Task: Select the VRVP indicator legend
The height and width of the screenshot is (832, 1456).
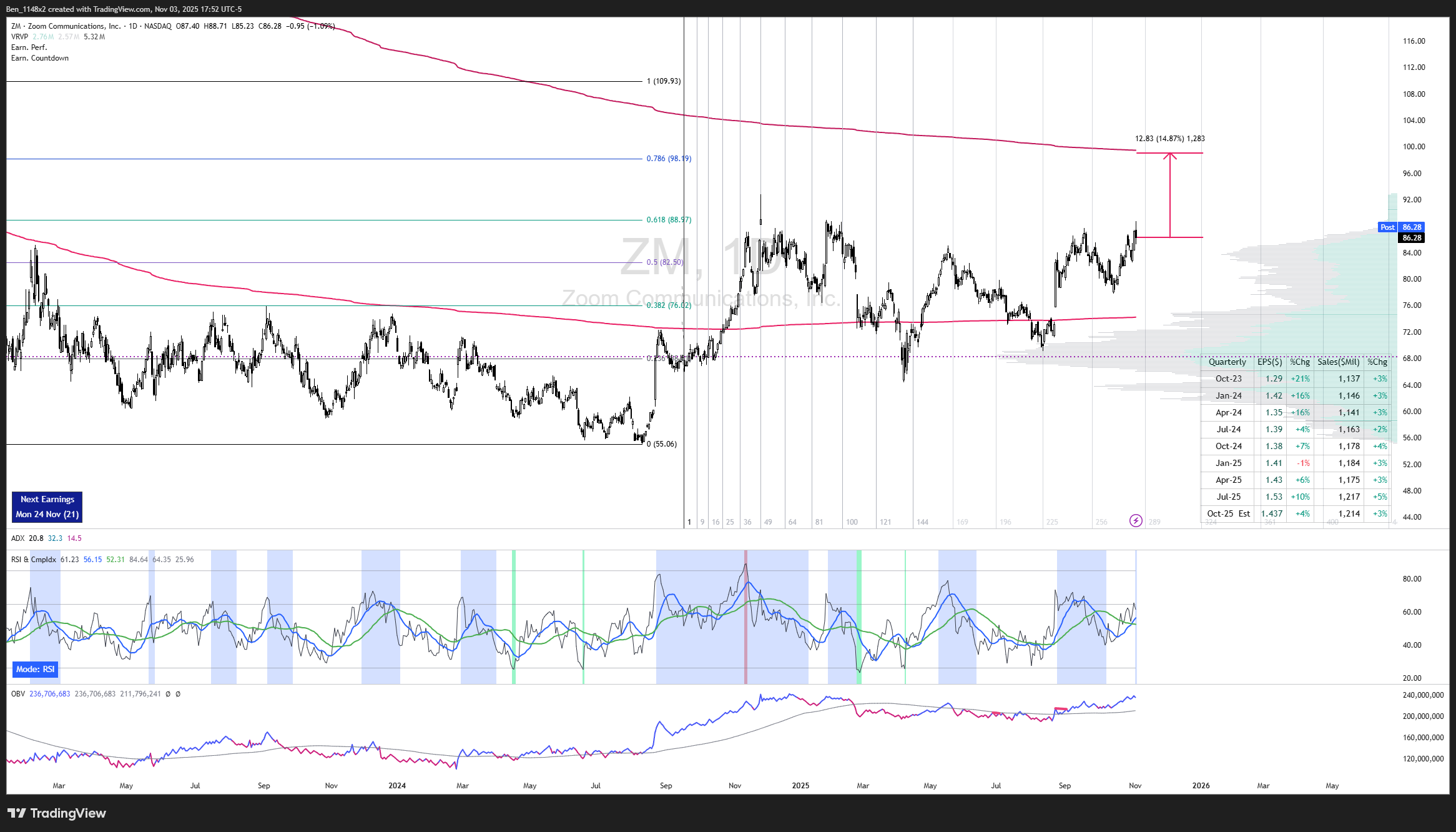Action: (x=20, y=37)
